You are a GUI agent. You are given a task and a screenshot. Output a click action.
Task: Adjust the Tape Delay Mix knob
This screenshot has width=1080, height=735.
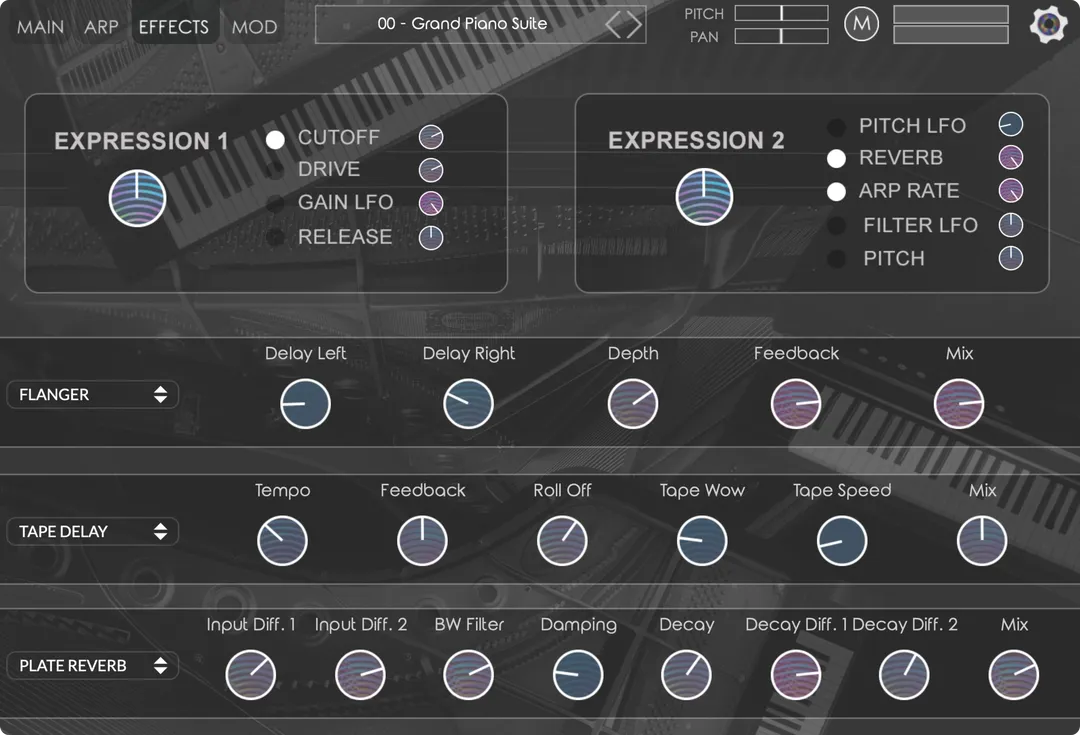[x=982, y=540]
